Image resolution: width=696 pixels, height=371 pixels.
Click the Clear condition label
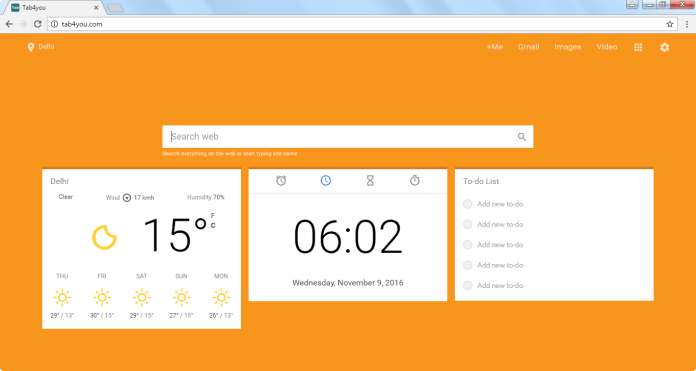pos(66,197)
